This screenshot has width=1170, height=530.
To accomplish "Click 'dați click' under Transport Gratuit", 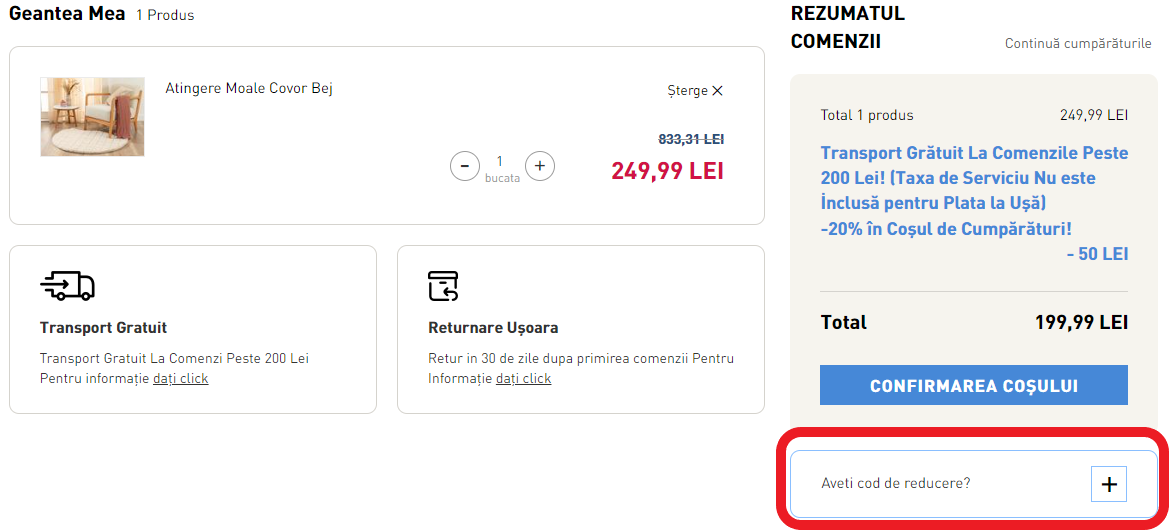I will [x=181, y=379].
